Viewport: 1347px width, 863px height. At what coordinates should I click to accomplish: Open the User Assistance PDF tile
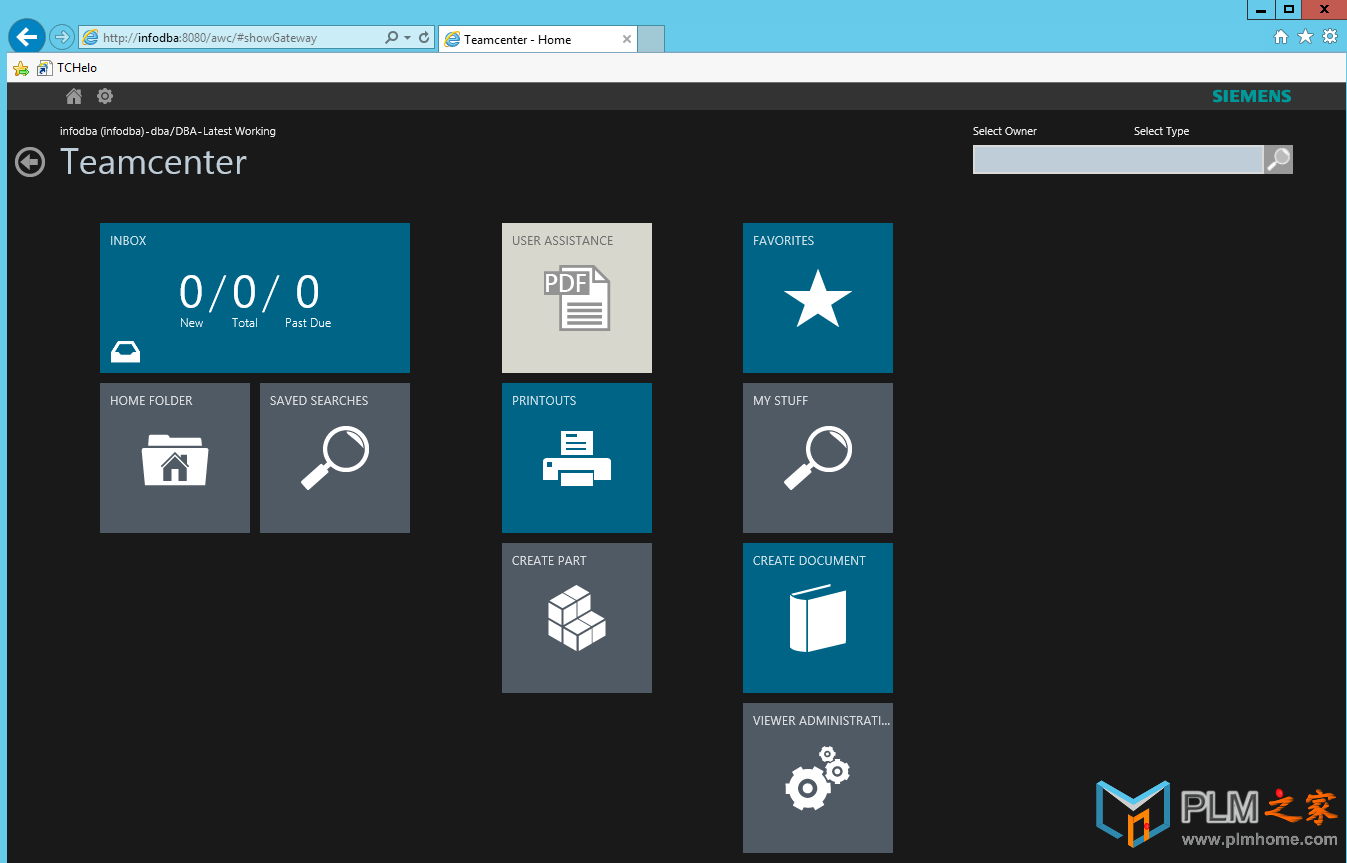coord(577,298)
